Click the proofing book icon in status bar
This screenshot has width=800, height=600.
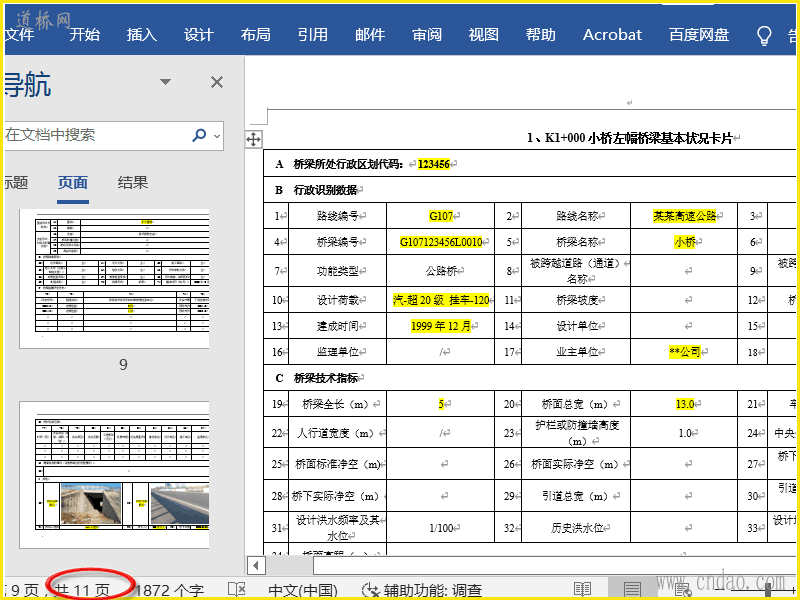237,590
